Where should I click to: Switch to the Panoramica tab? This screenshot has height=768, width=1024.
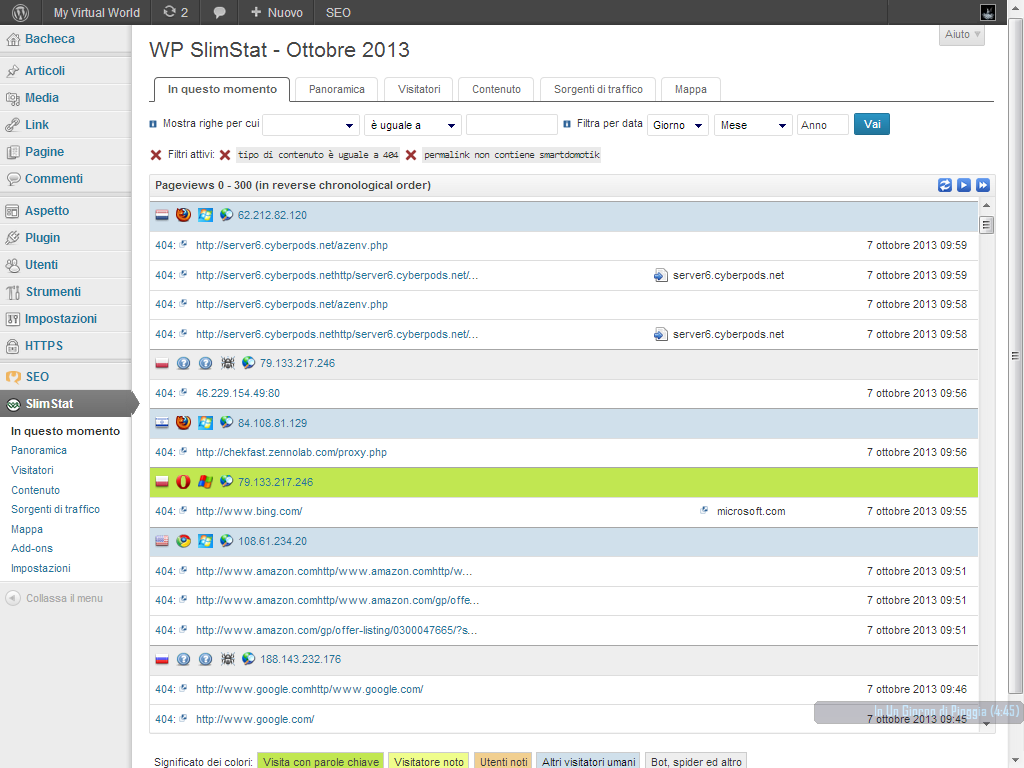pyautogui.click(x=336, y=89)
